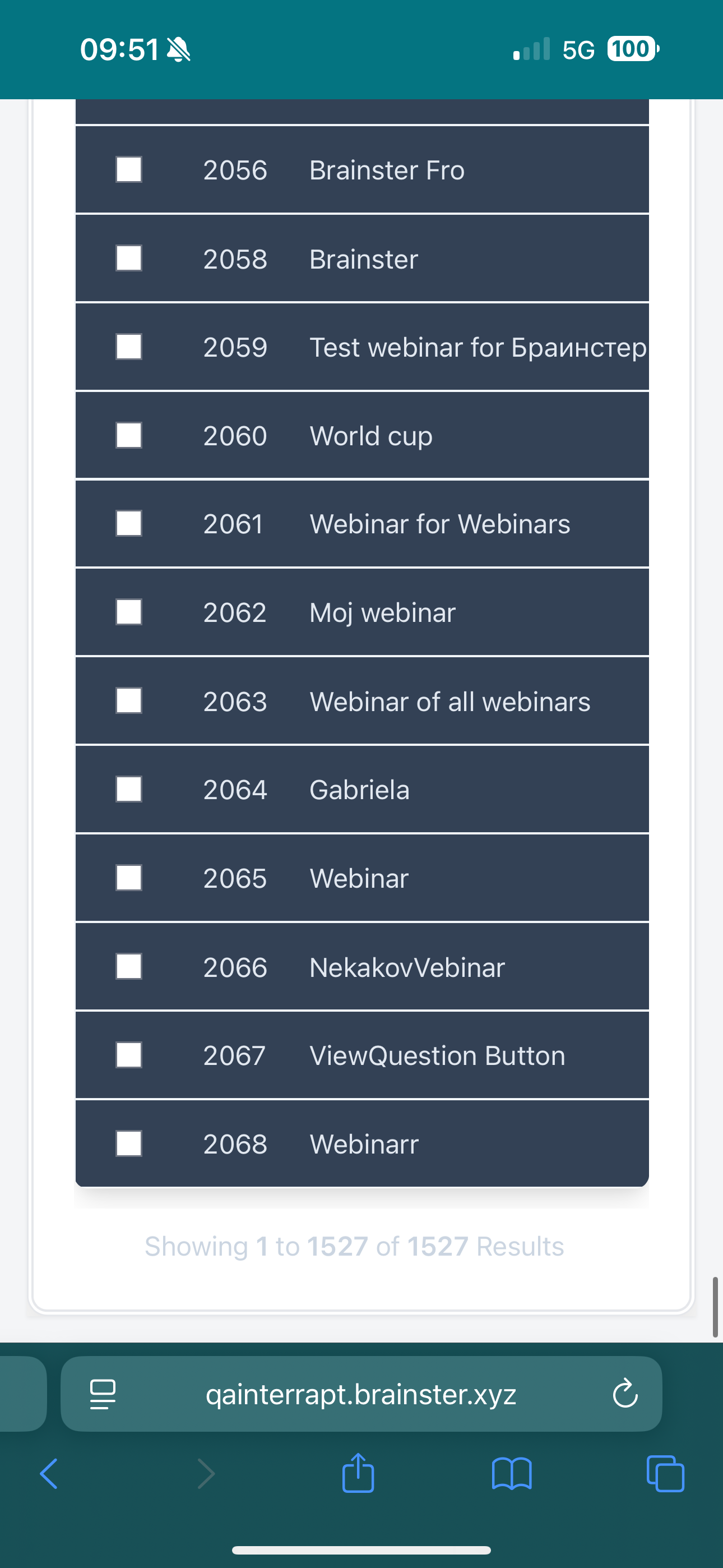Select the World cup row checkbox
Screen dimensions: 723x1568
(x=129, y=435)
